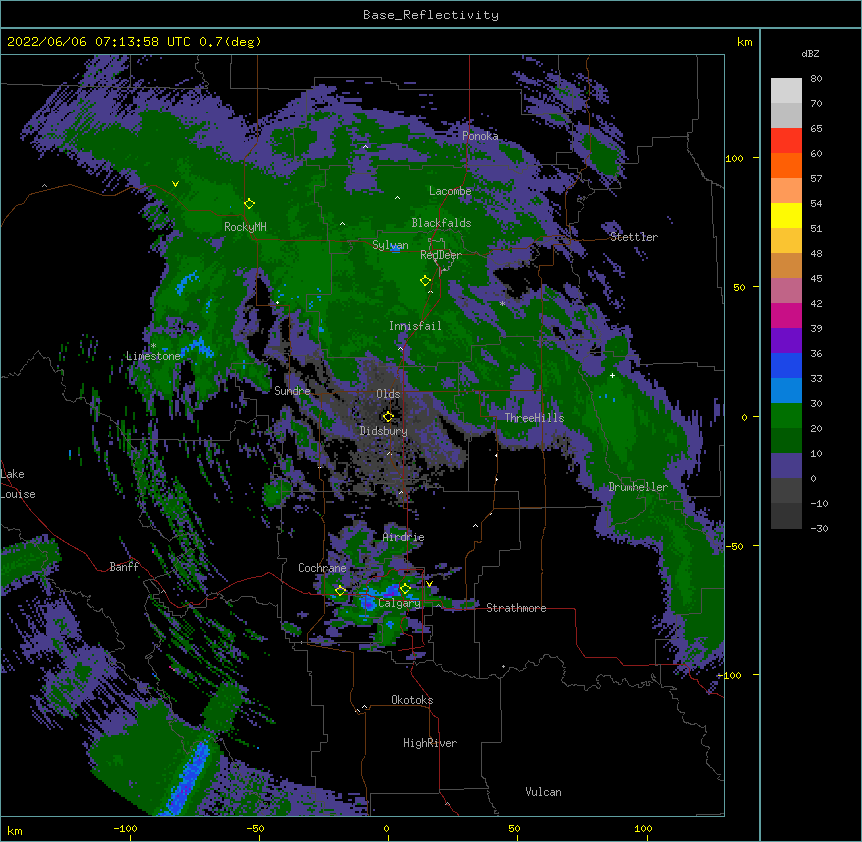Click the Blackfalds city label

pyautogui.click(x=441, y=223)
